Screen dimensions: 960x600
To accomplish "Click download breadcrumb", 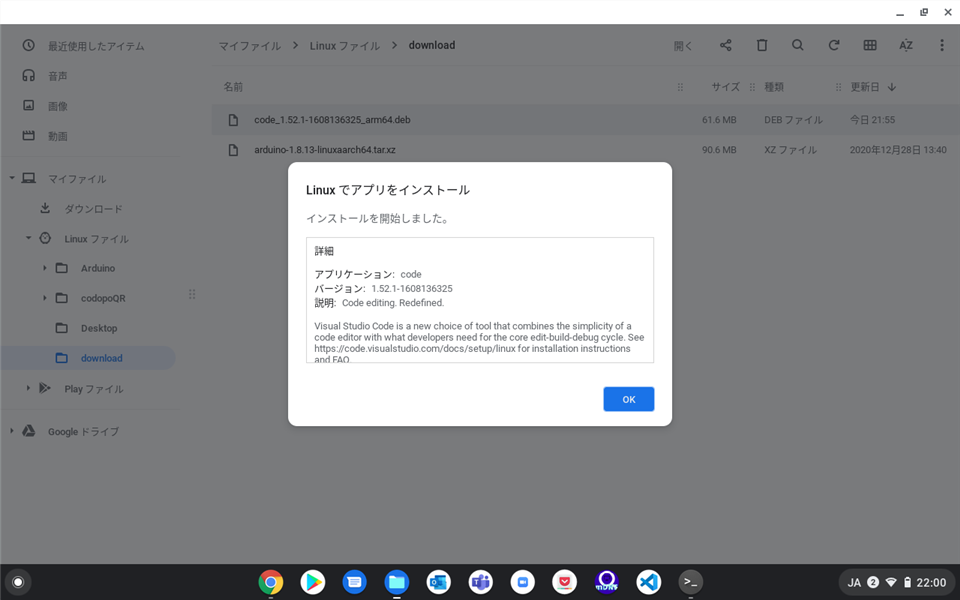I will [432, 45].
